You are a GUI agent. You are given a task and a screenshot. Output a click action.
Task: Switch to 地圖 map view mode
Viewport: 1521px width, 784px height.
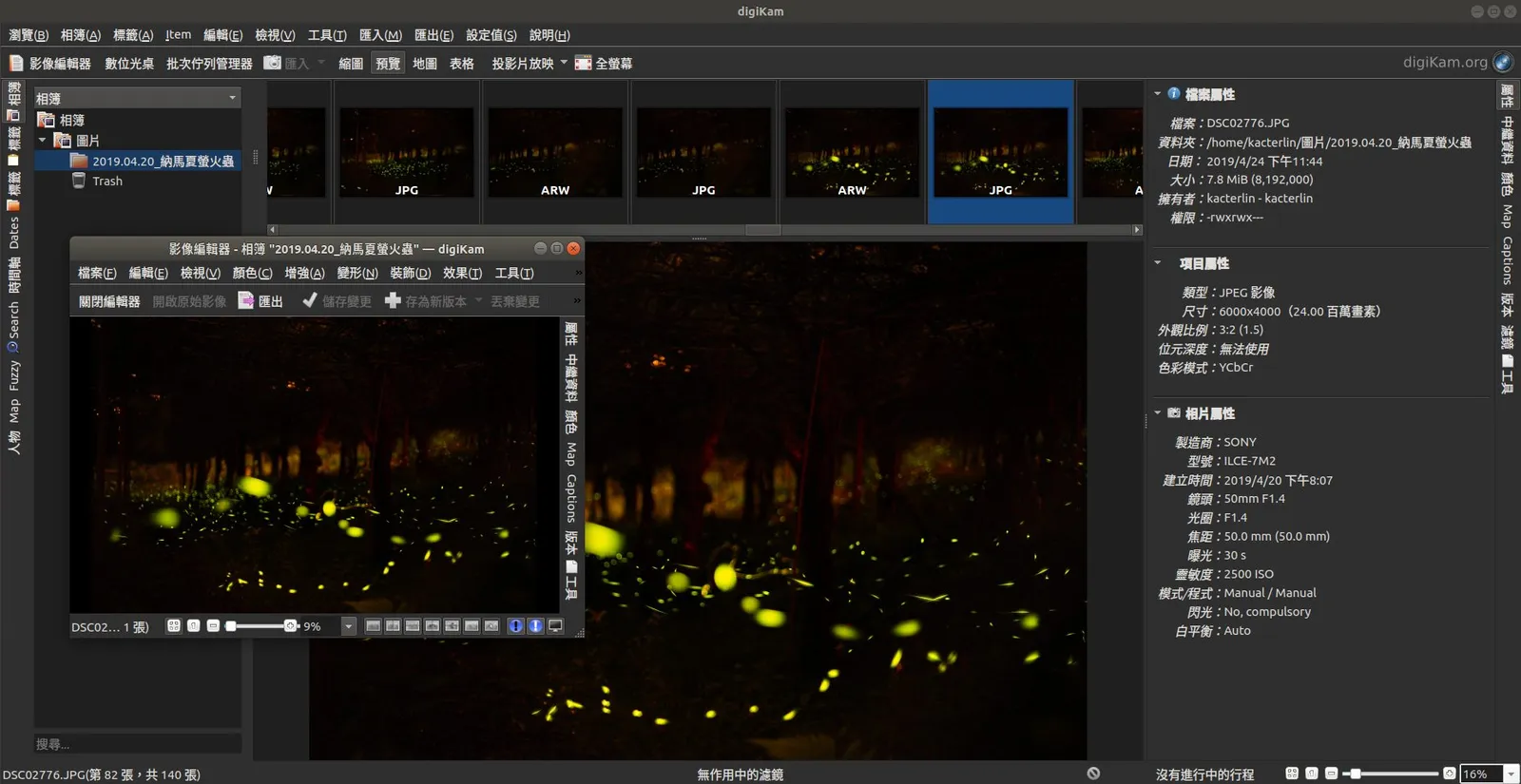click(425, 64)
